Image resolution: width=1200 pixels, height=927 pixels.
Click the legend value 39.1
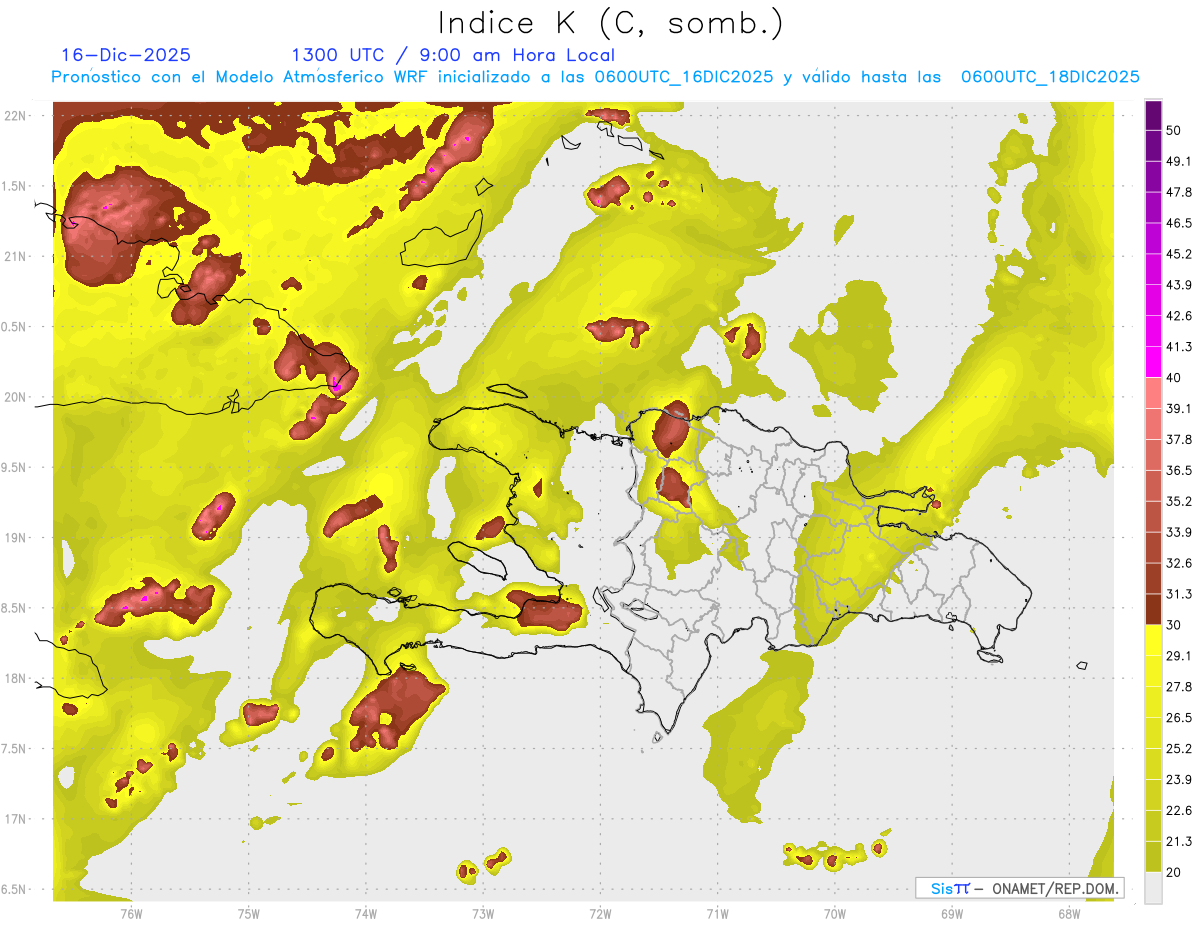[x=1179, y=409]
